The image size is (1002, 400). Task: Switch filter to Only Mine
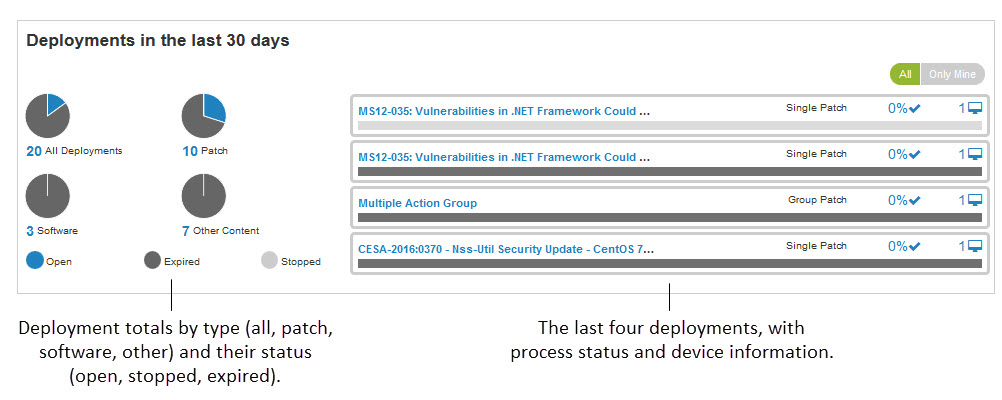(952, 74)
